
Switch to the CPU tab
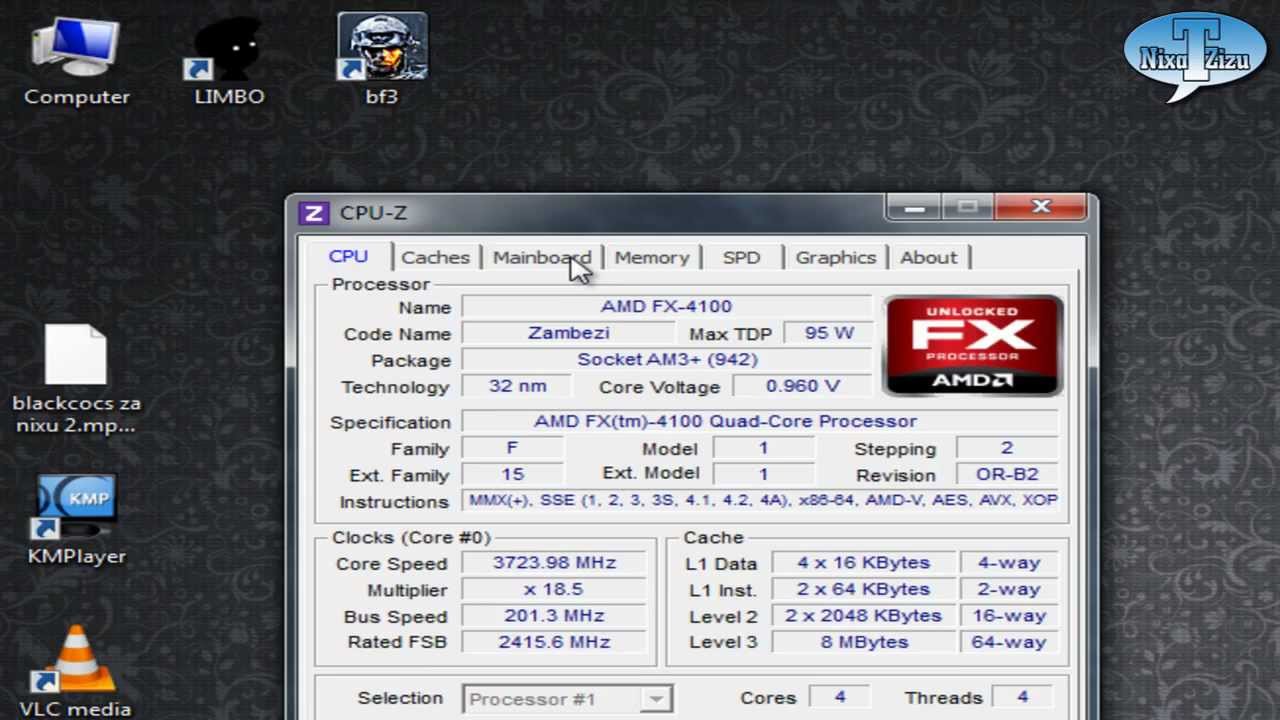(x=348, y=257)
